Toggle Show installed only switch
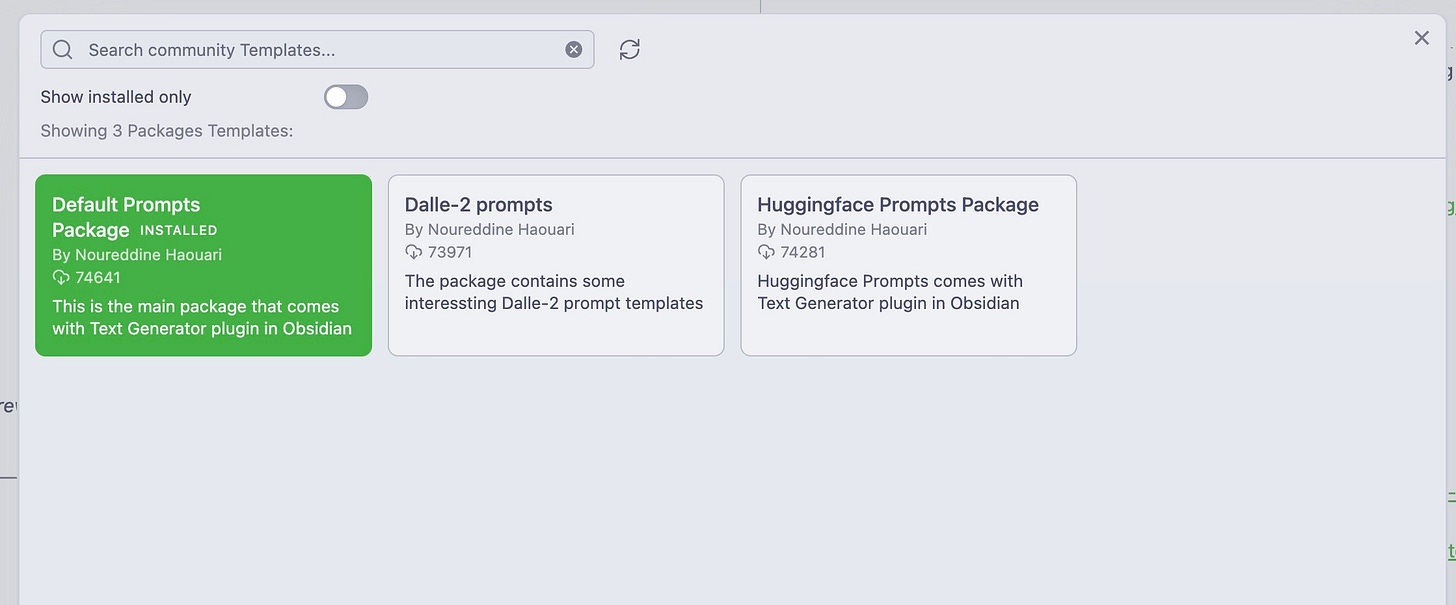 [x=346, y=97]
